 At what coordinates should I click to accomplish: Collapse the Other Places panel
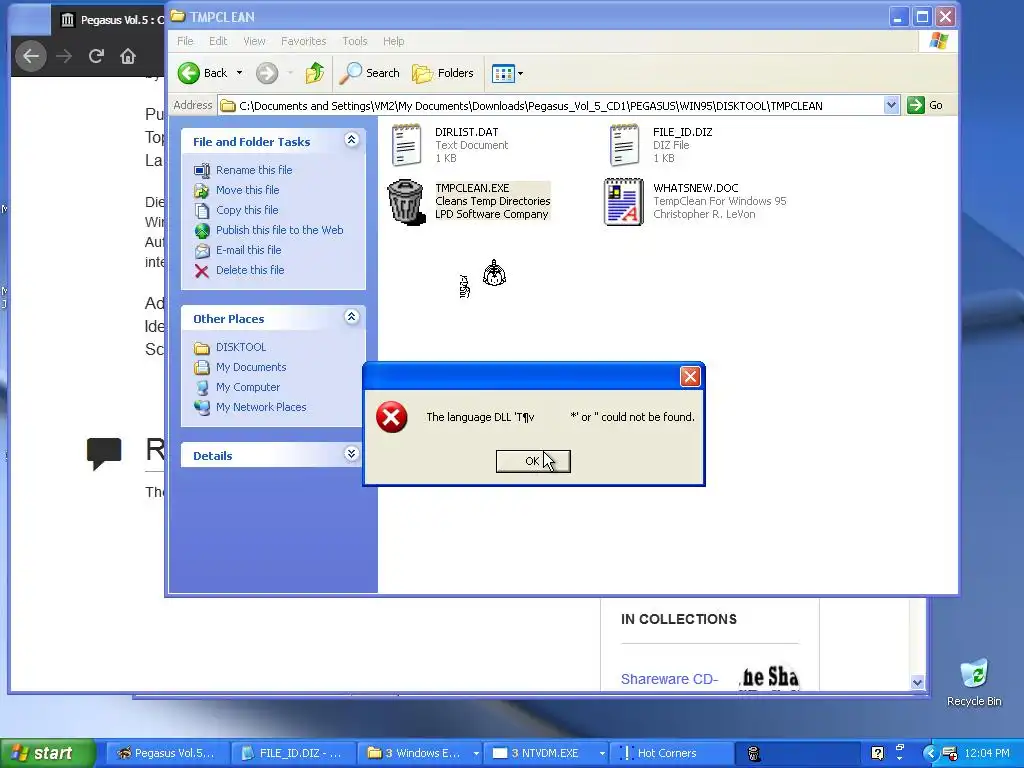click(351, 317)
